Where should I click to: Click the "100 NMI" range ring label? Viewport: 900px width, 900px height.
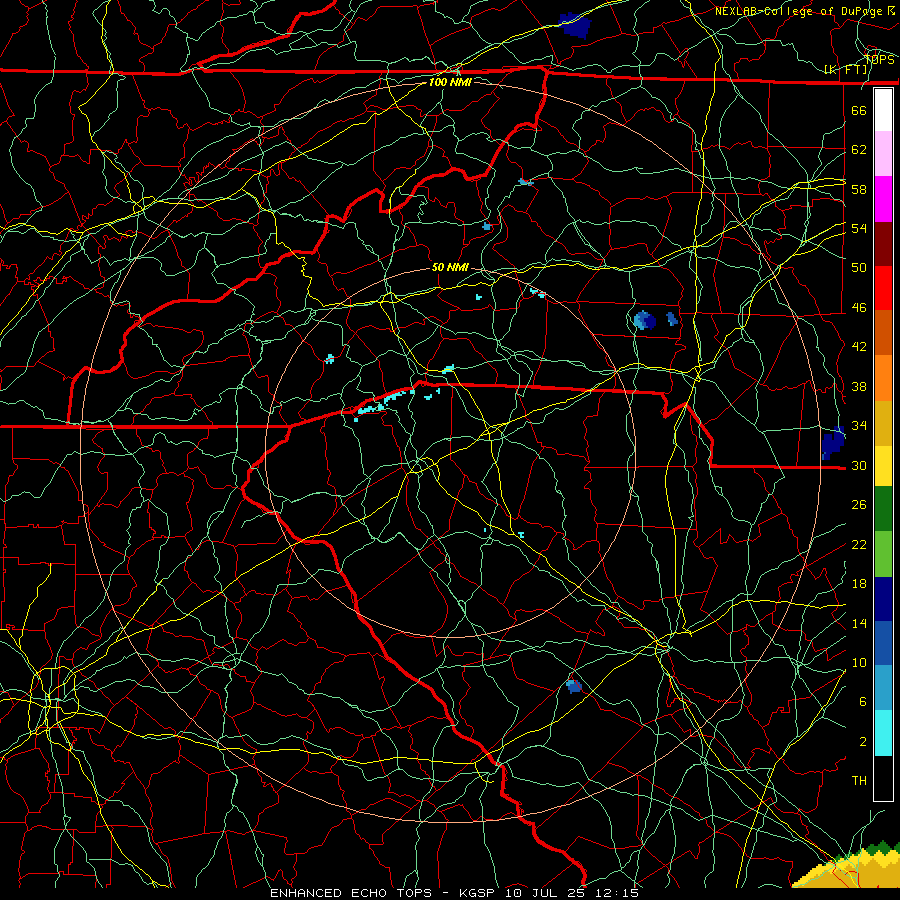click(449, 82)
